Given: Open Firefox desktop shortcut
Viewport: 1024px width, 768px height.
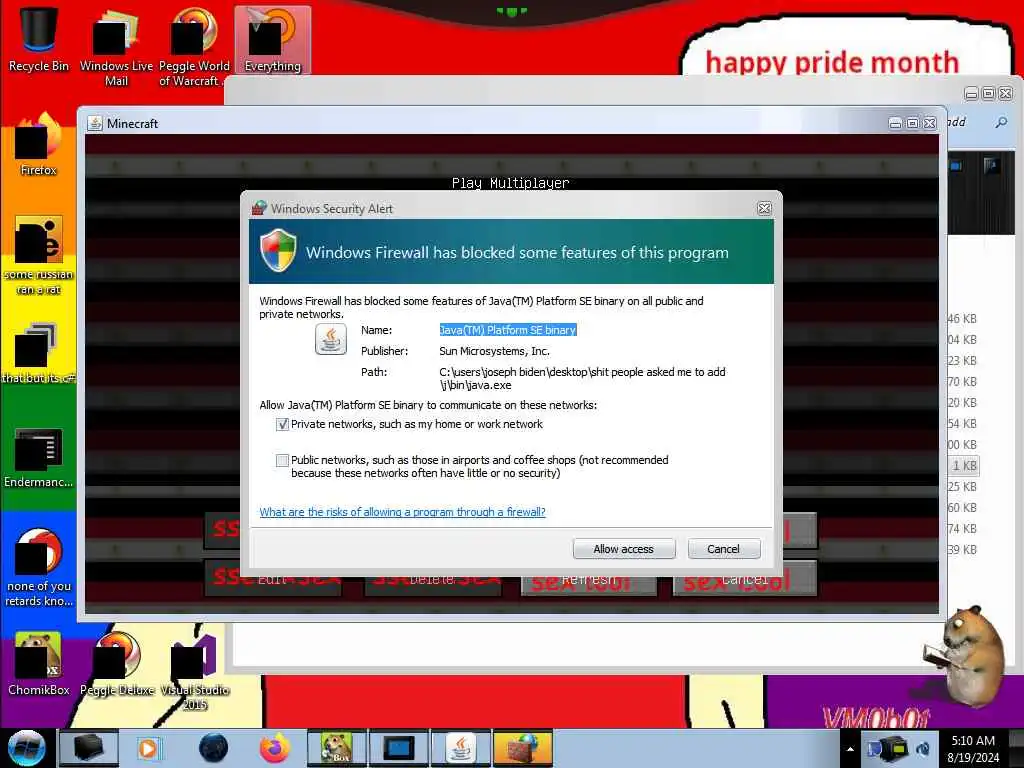Looking at the screenshot, I should tap(38, 145).
